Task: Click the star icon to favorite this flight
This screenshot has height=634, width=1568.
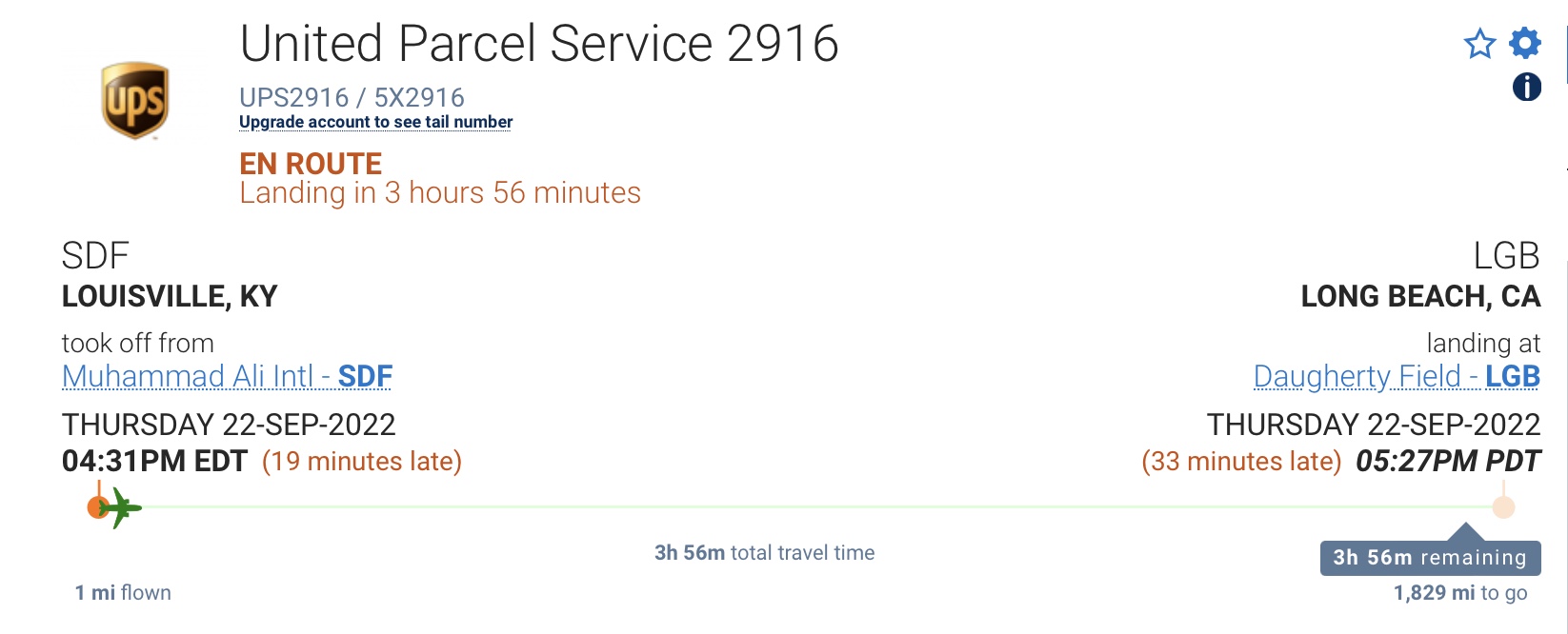Action: (1479, 44)
